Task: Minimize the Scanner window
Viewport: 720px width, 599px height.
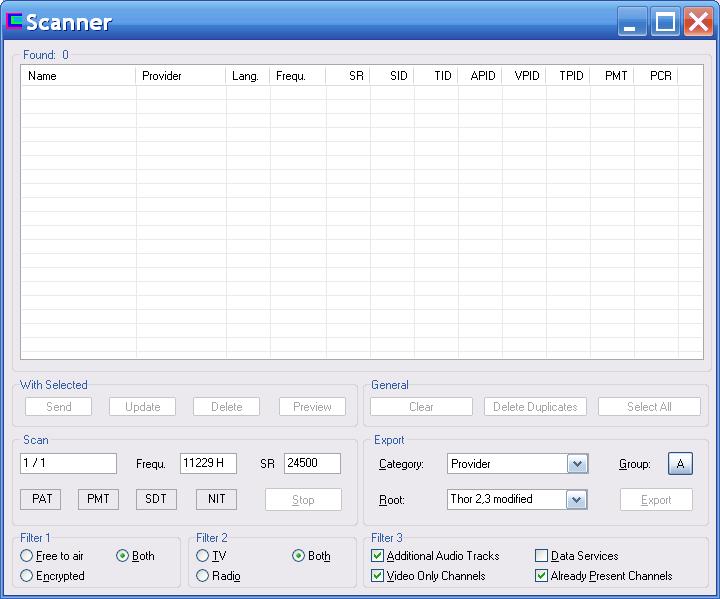Action: 632,21
